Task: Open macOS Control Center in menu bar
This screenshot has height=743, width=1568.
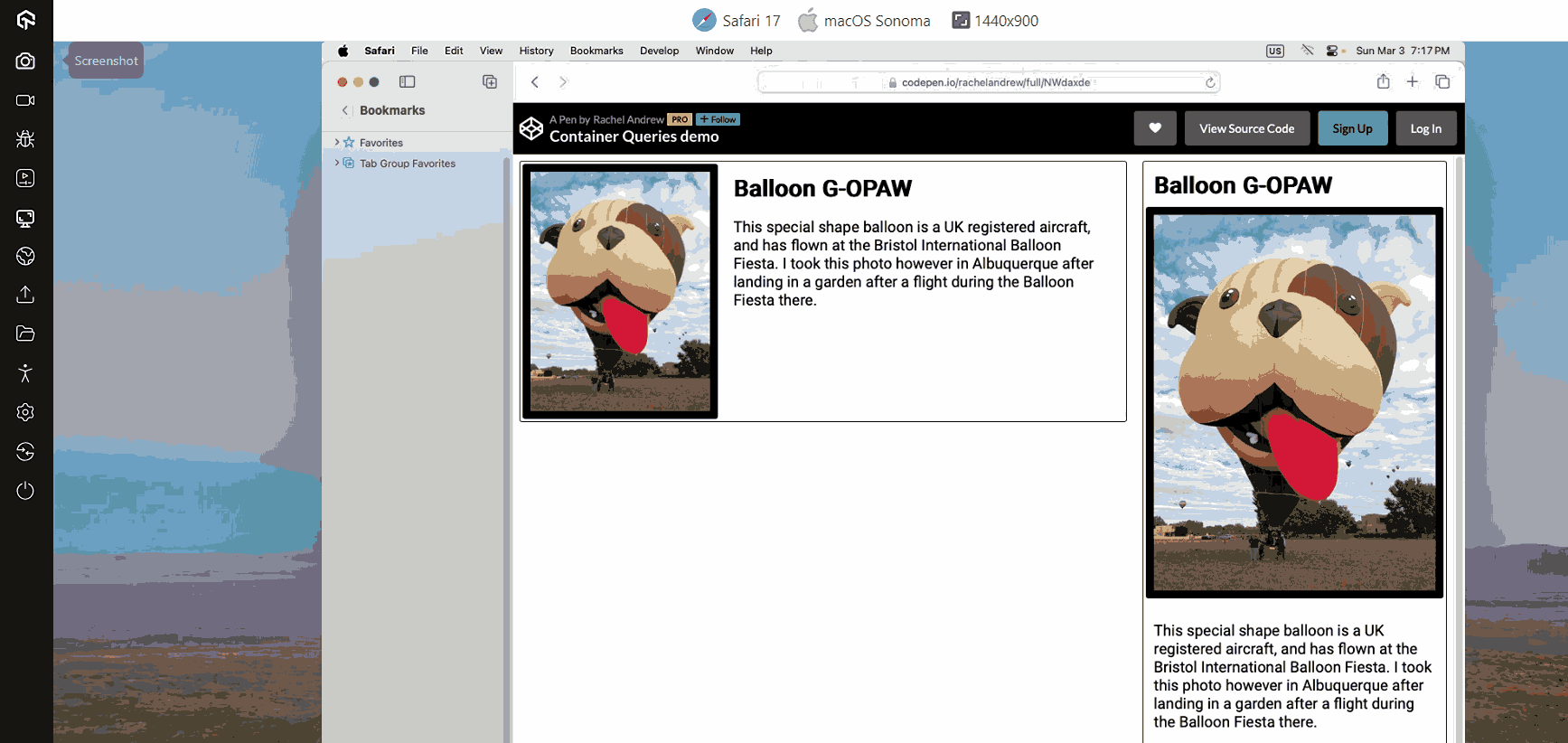Action: (1331, 51)
